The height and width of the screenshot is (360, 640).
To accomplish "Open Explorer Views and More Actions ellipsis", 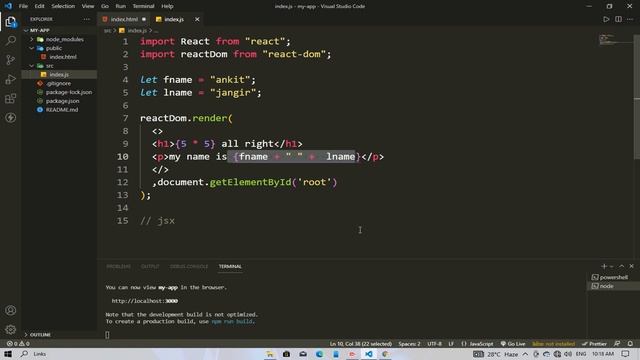I will tap(87, 19).
